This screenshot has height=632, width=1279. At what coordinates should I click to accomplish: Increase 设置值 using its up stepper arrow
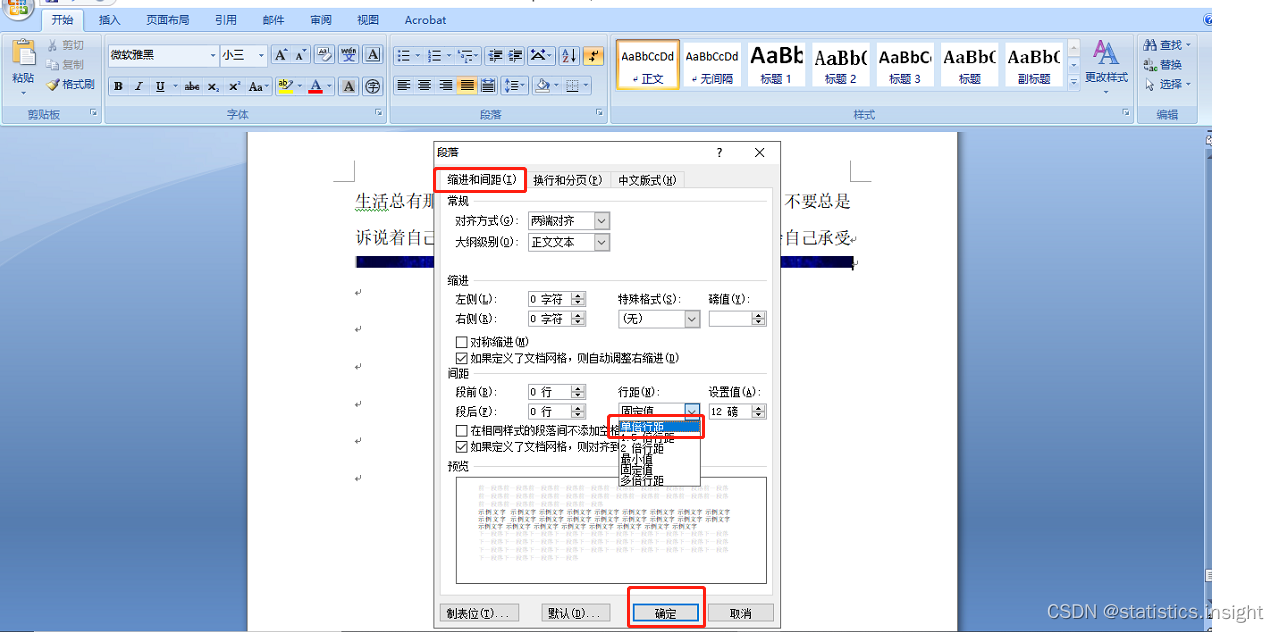[x=756, y=407]
